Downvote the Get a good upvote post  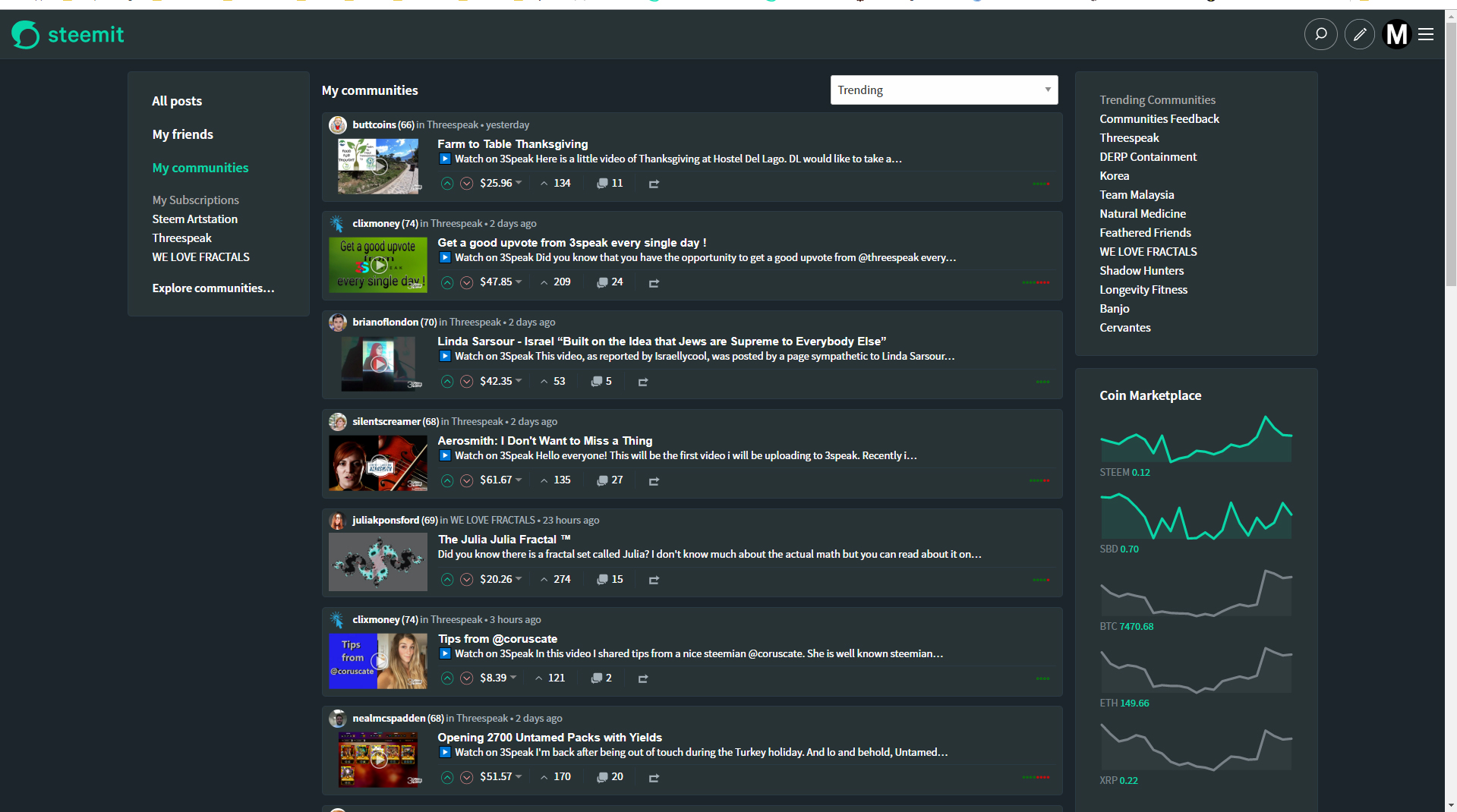click(467, 282)
